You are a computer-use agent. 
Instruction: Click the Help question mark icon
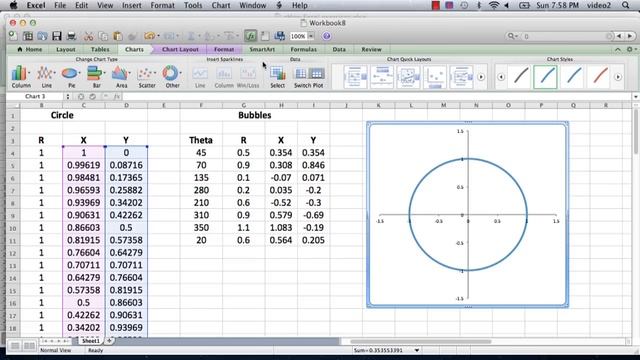click(326, 36)
